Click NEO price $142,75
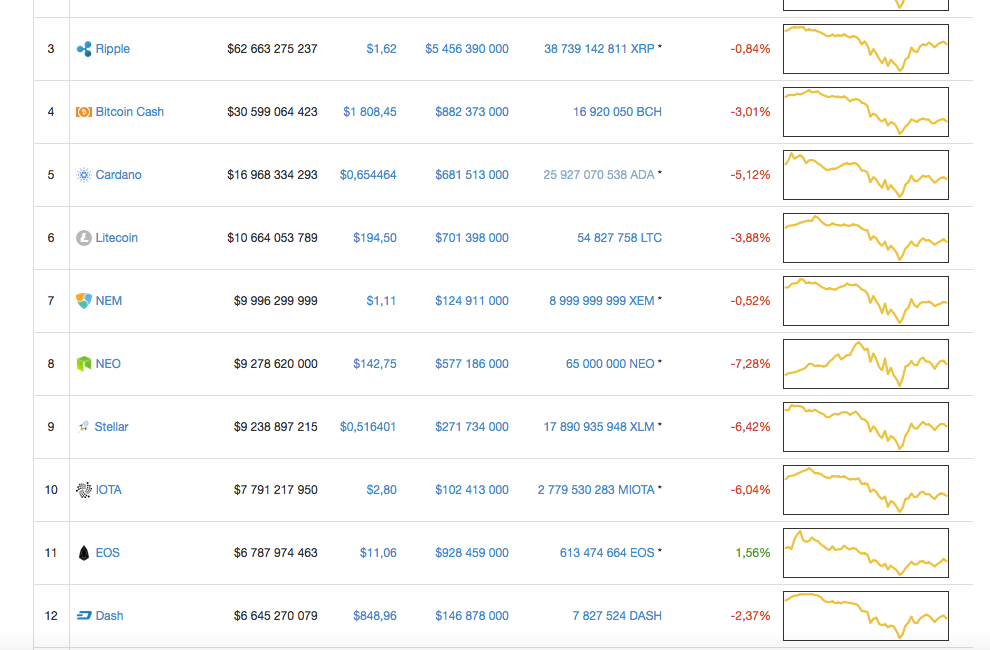This screenshot has width=990, height=650. [375, 364]
